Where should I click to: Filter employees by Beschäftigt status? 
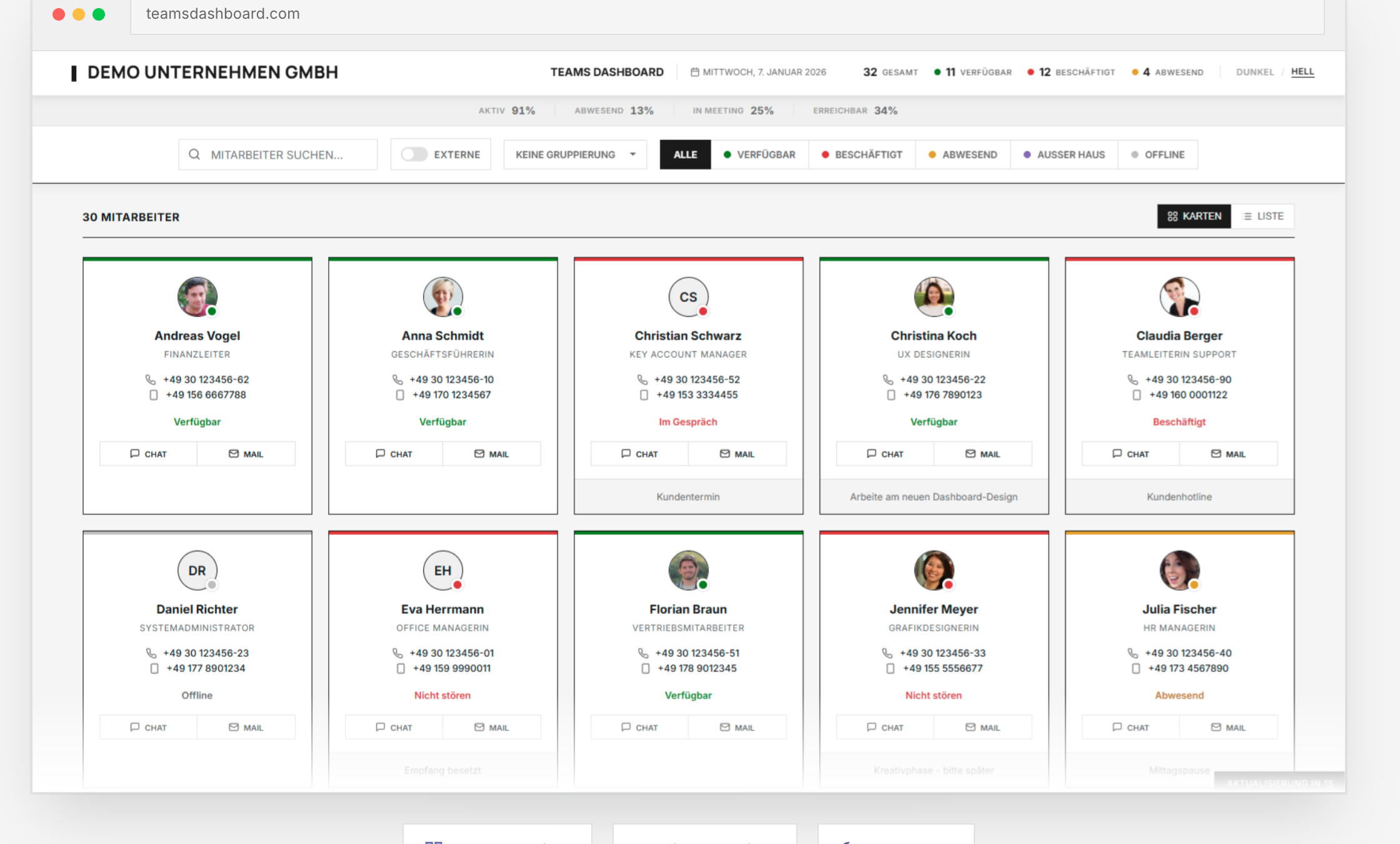coord(862,154)
